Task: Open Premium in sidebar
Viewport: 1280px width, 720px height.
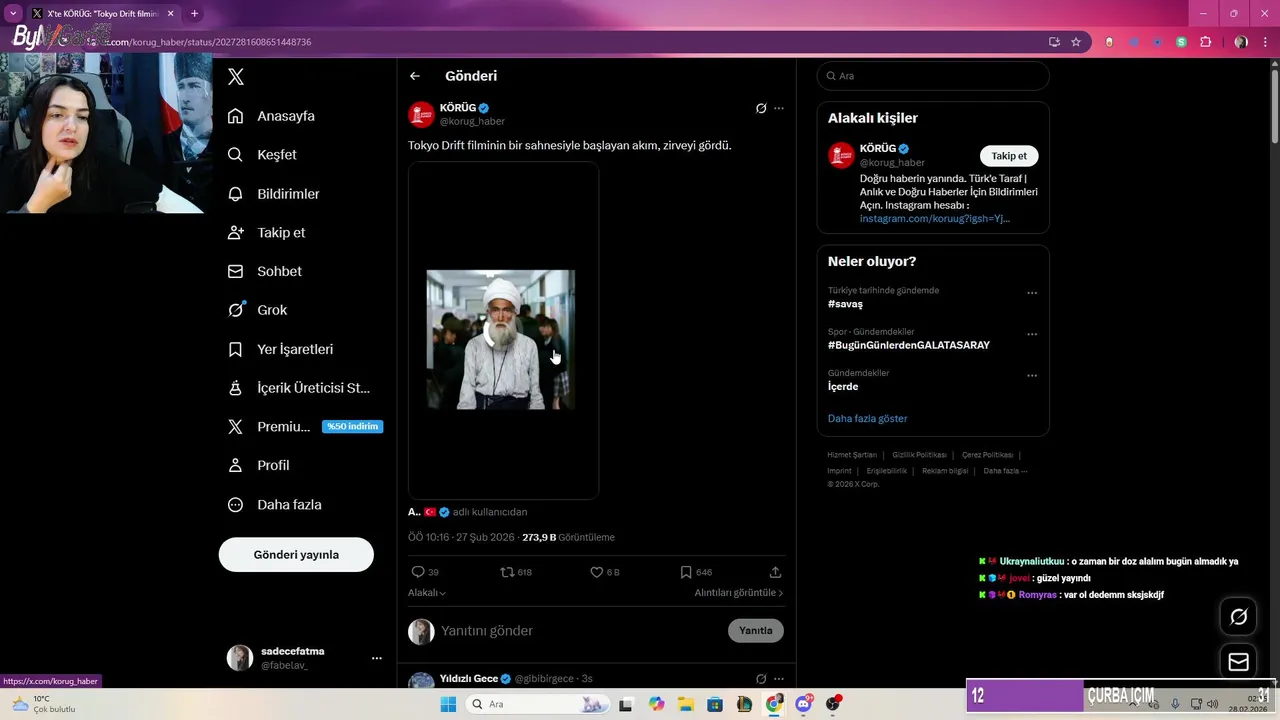Action: click(x=269, y=427)
